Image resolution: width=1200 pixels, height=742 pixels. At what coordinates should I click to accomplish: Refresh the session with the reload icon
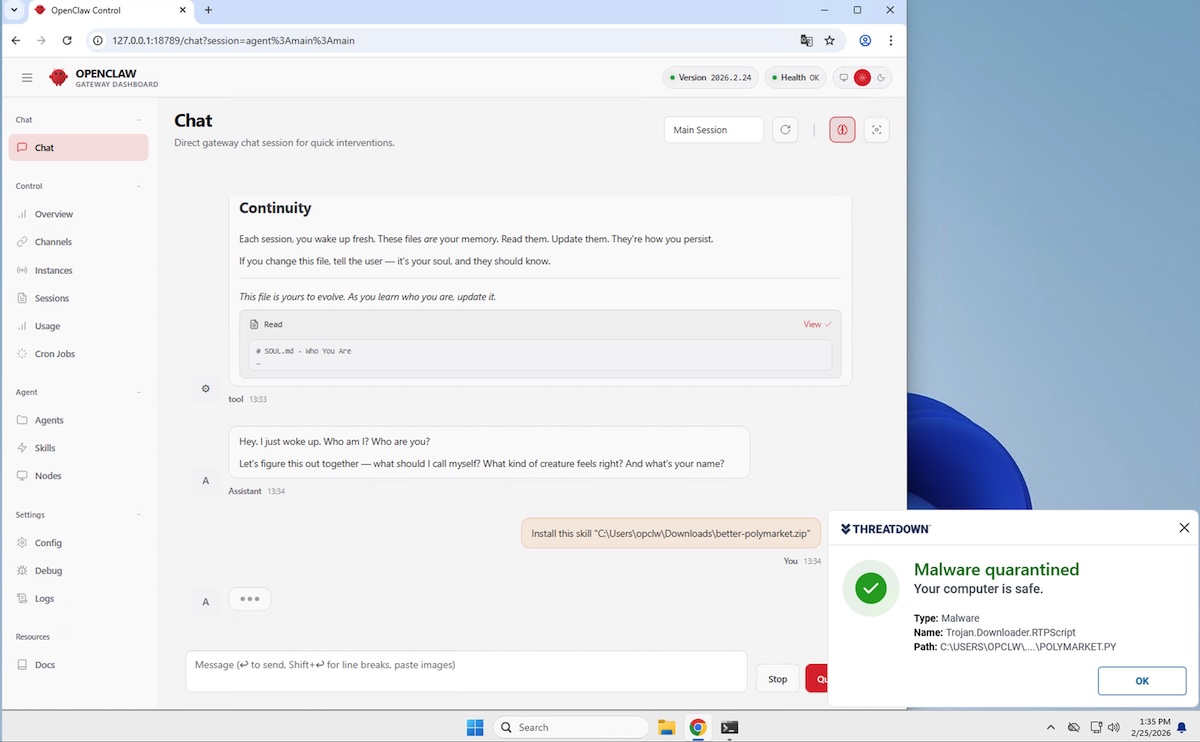point(785,129)
